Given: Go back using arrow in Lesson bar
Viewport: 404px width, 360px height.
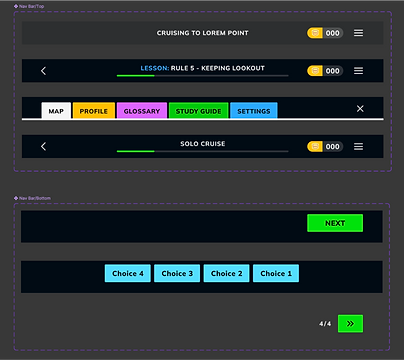Looking at the screenshot, I should 43,71.
